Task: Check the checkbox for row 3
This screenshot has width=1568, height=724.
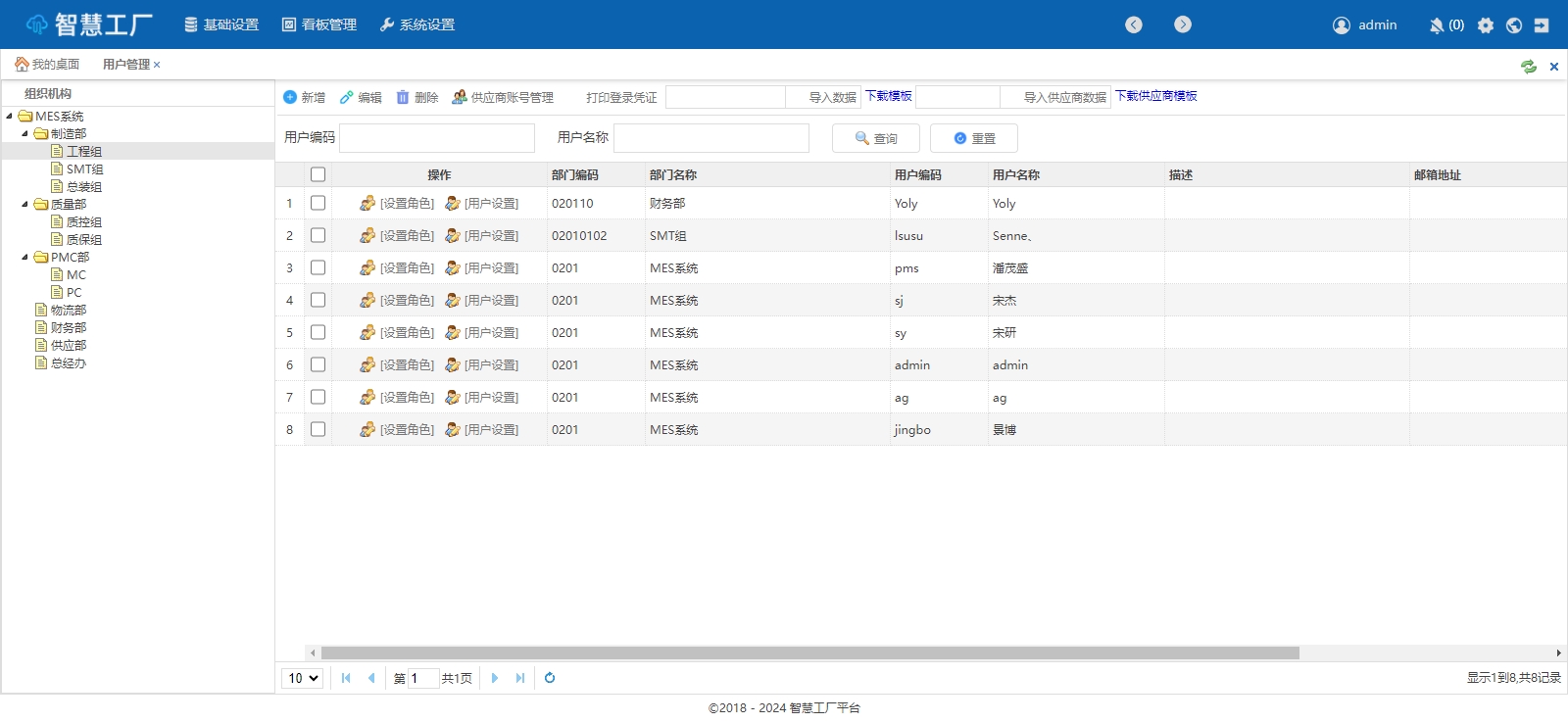Action: point(318,267)
